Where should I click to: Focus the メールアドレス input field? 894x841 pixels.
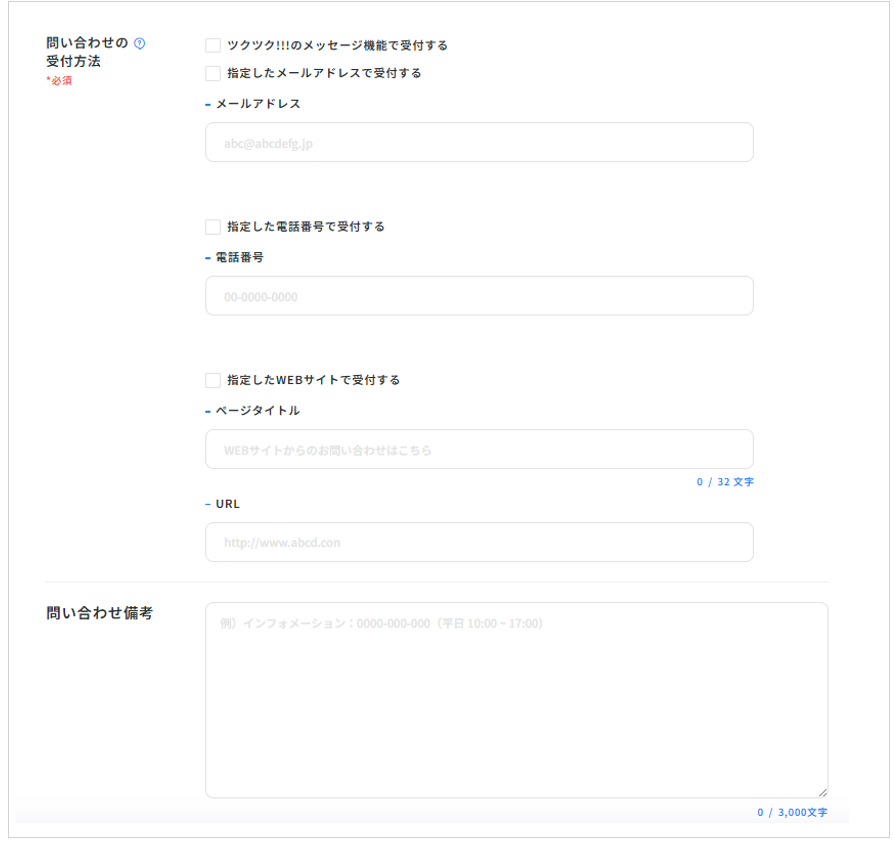pyautogui.click(x=479, y=142)
